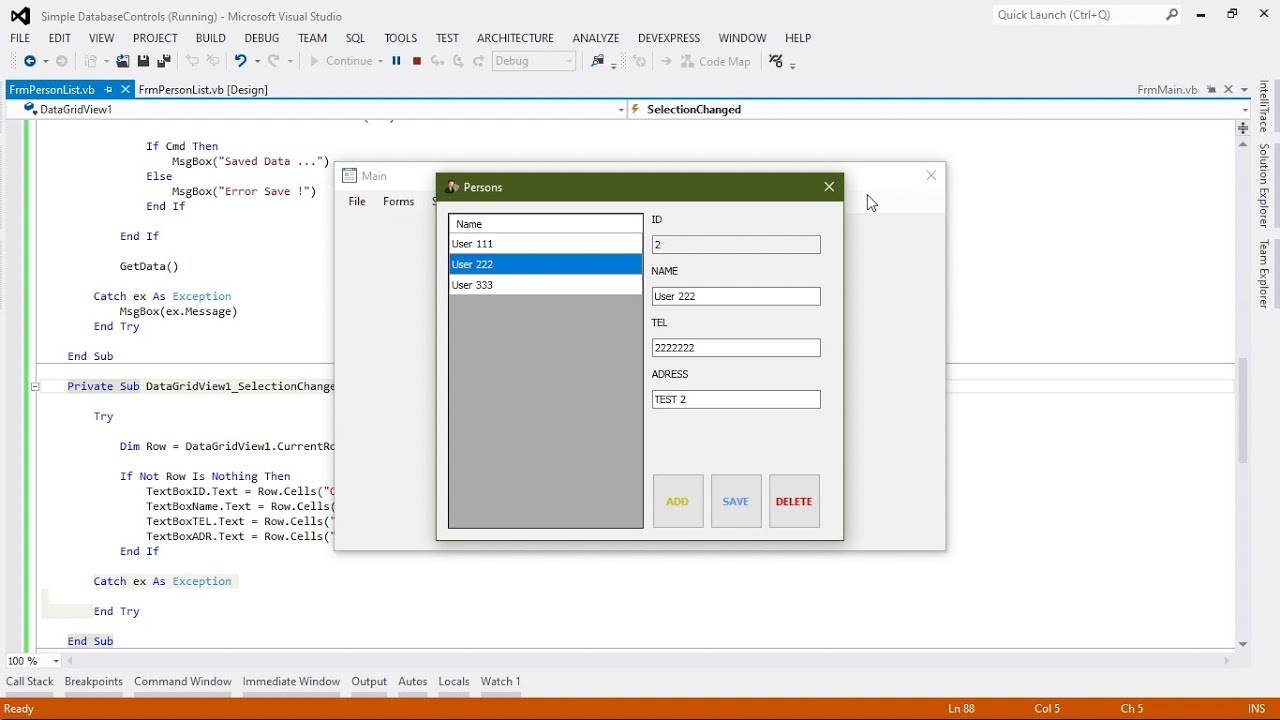The width and height of the screenshot is (1280, 720).
Task: Open the Watch 1 panel tab
Action: tap(500, 681)
